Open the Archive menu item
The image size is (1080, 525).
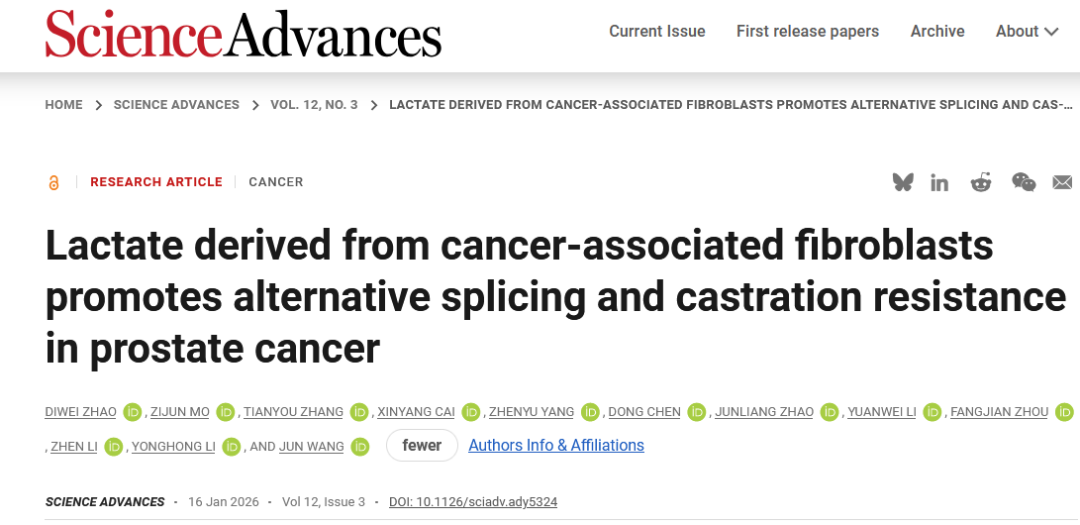(x=937, y=31)
